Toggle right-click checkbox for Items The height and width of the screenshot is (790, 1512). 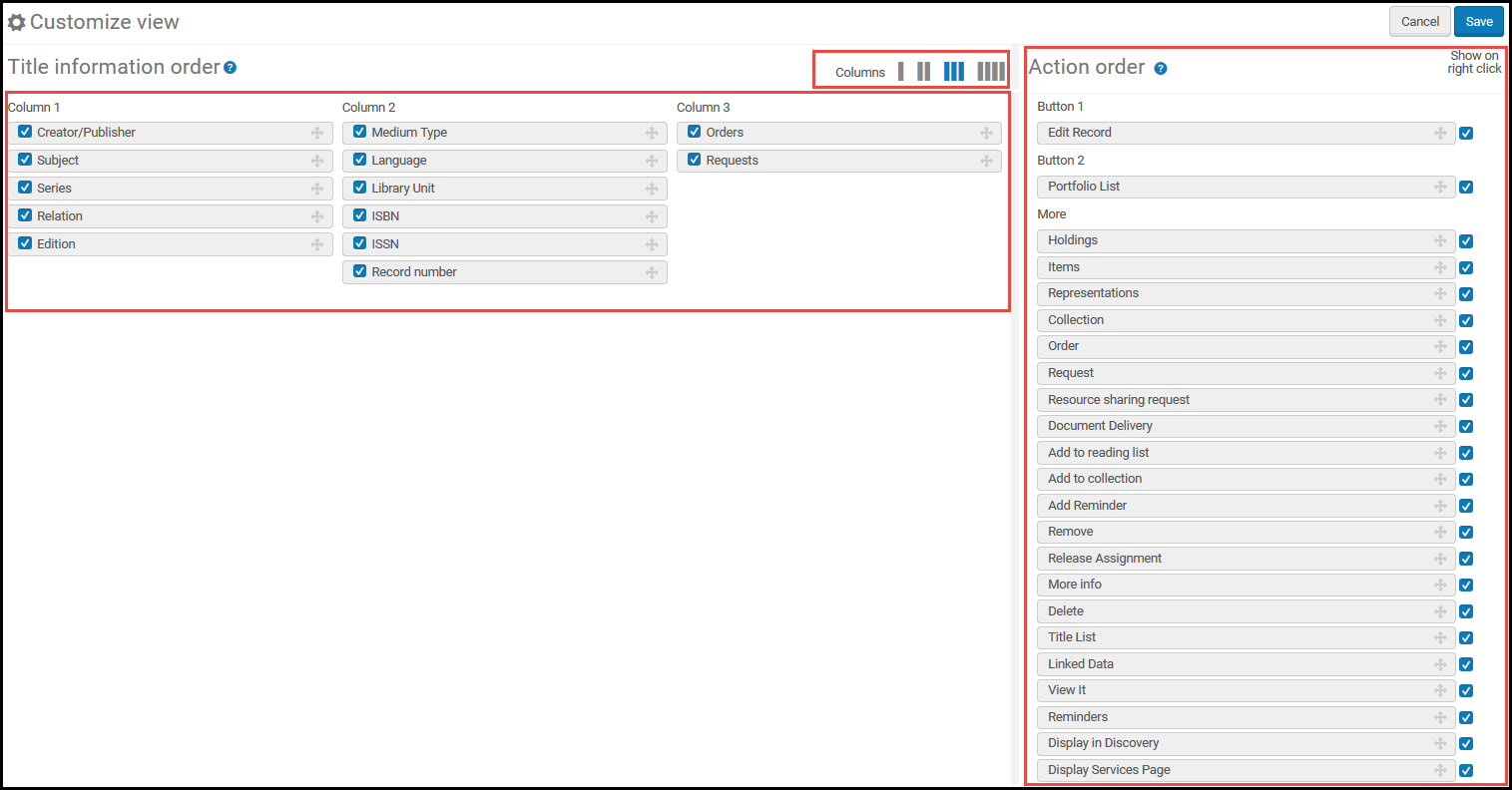pos(1466,267)
